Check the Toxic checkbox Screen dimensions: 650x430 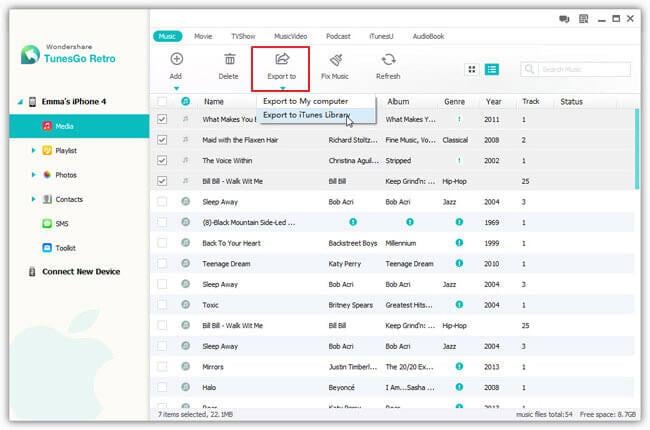click(162, 305)
